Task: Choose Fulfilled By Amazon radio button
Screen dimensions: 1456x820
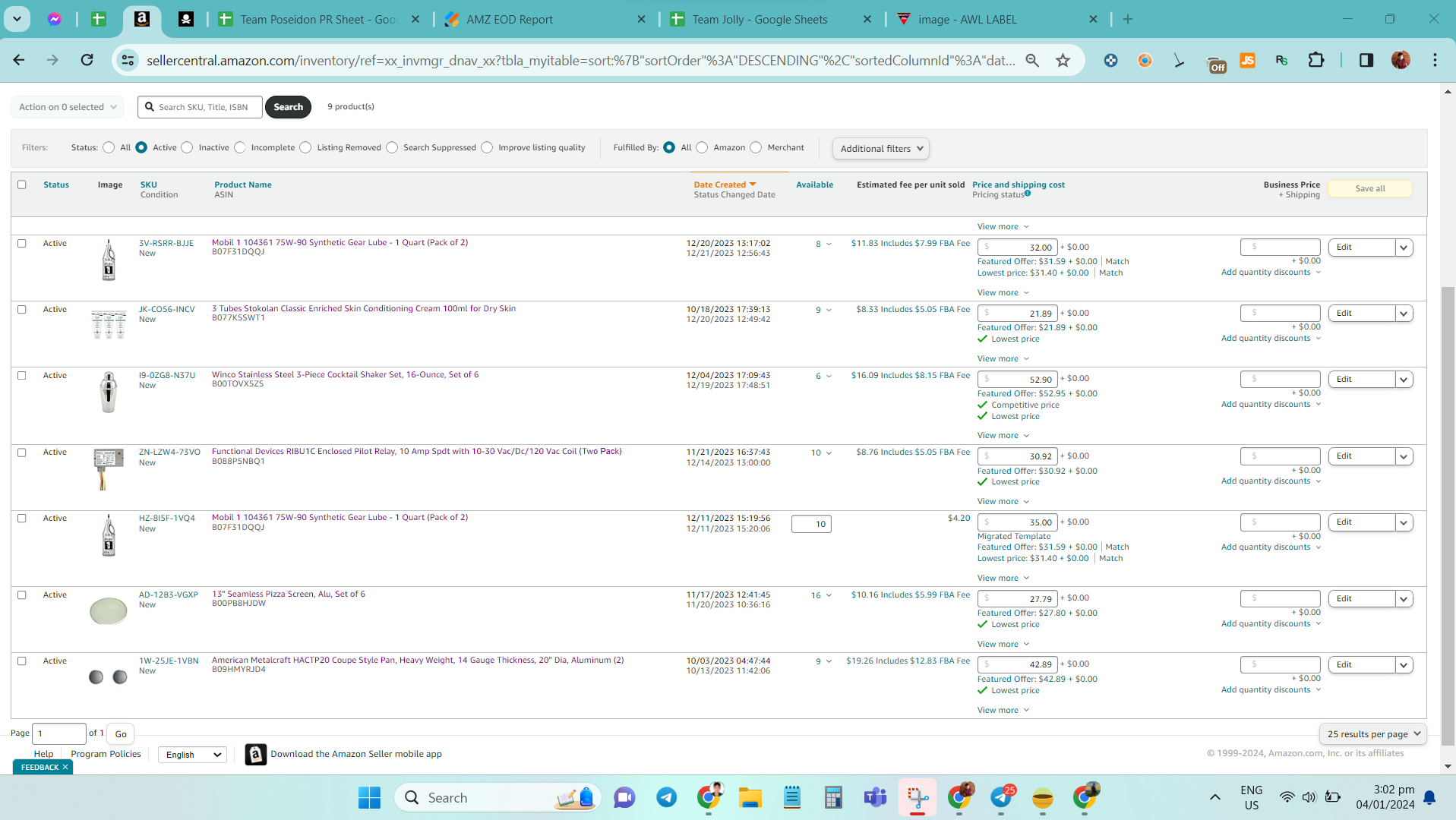Action: coord(702,147)
